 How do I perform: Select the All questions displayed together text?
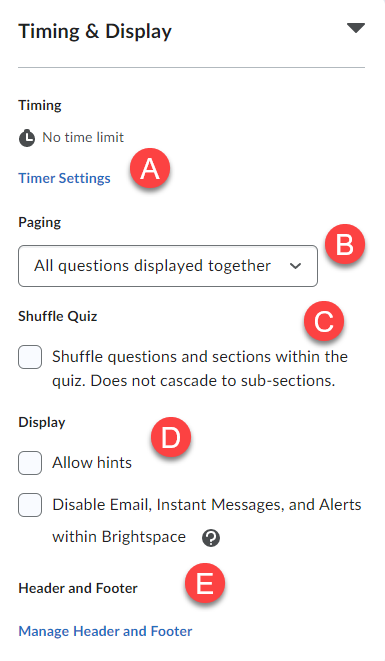click(152, 266)
